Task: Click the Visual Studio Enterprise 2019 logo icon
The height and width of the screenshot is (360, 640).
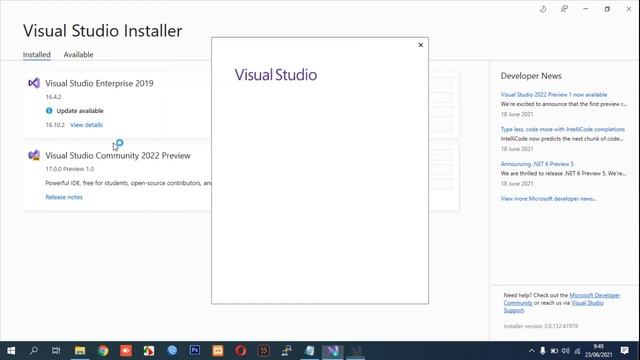Action: tap(34, 83)
